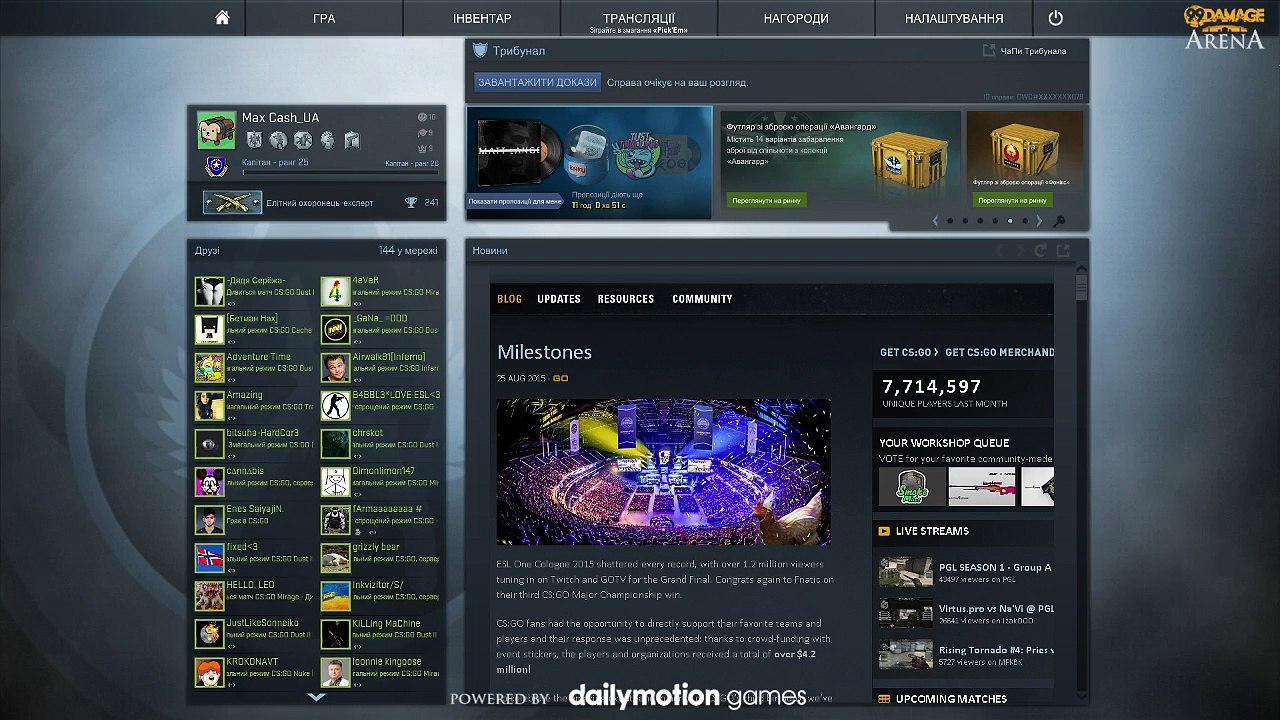1280x720 pixels.
Task: Select the second carousel page dot
Action: point(965,221)
